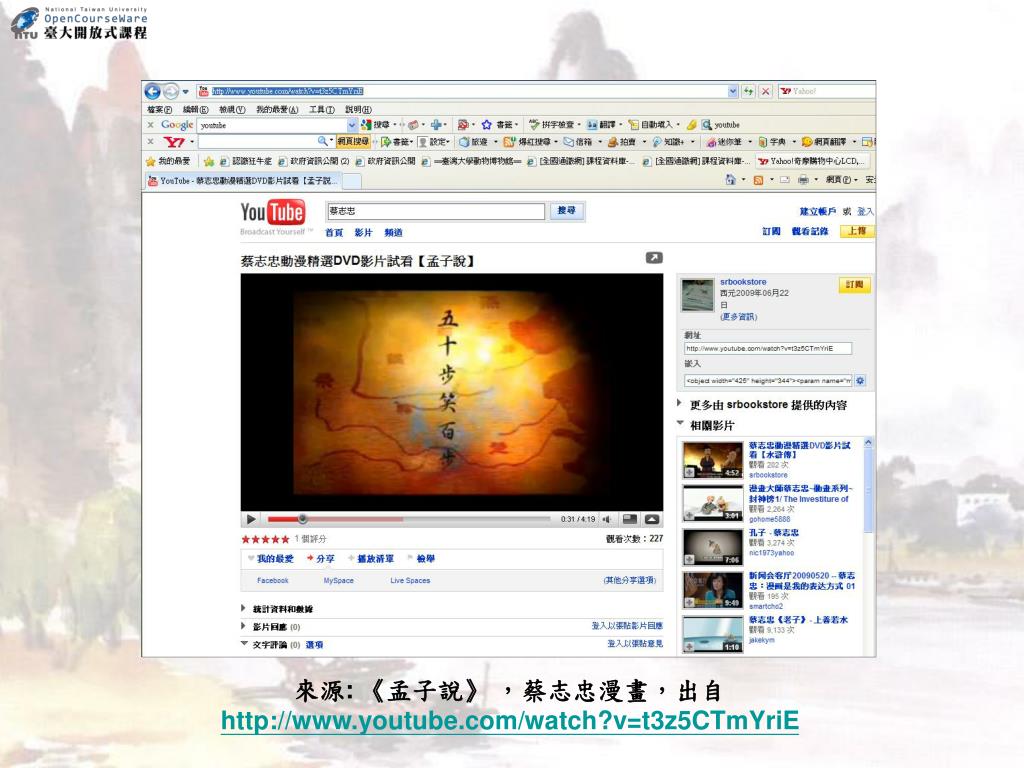Click the green Refresh page icon
Screen dimensions: 1024x768
[748, 91]
